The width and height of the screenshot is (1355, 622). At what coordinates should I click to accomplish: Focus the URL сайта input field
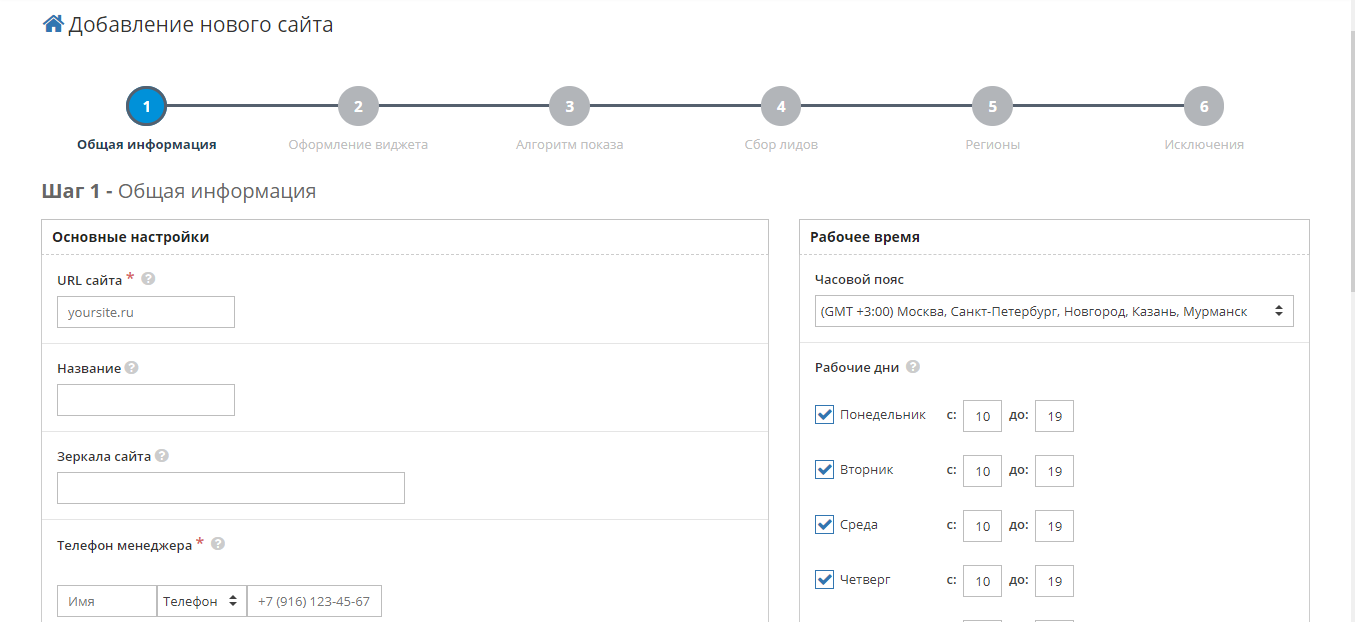146,312
